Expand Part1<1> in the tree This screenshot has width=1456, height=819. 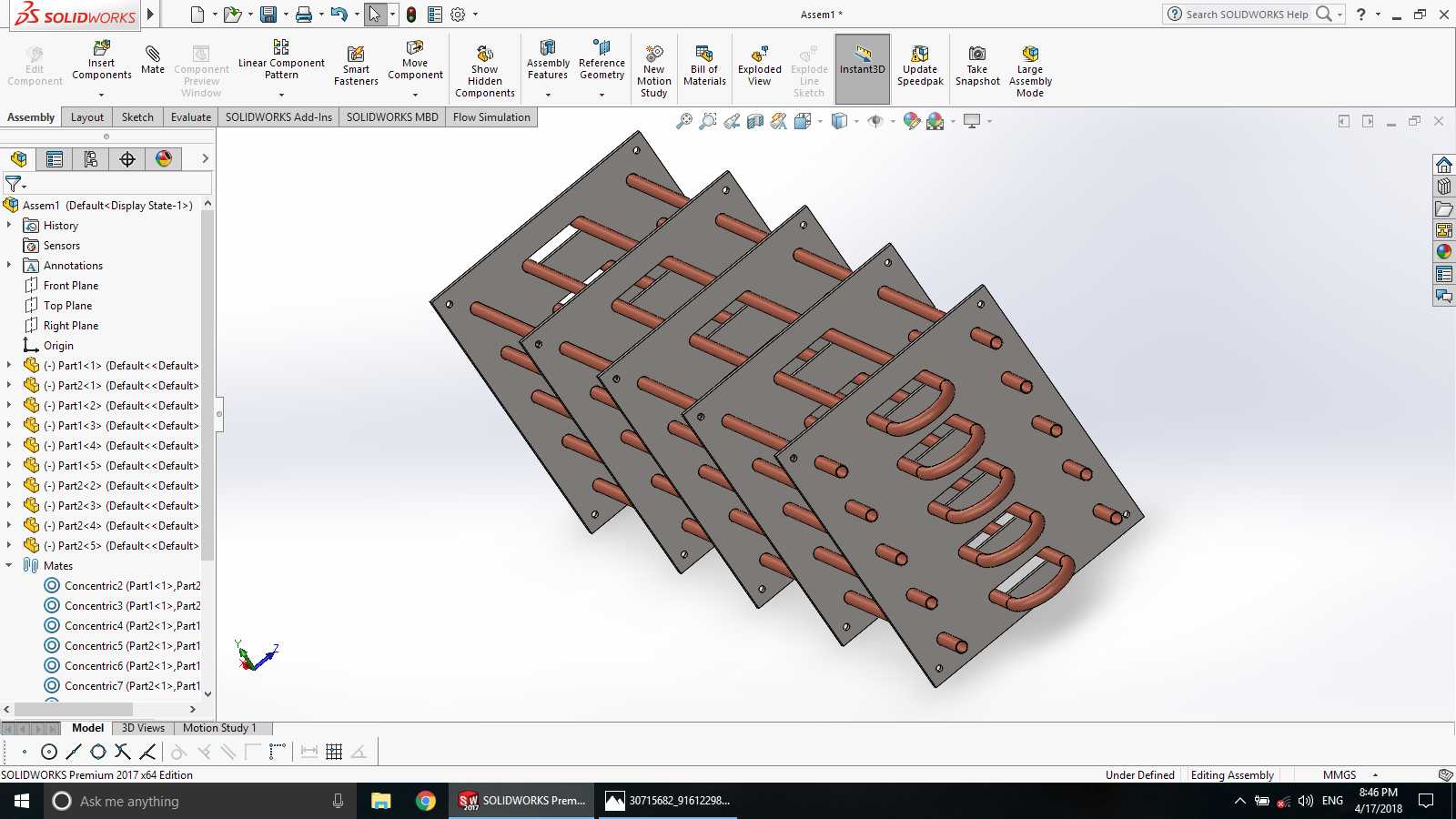coord(9,365)
